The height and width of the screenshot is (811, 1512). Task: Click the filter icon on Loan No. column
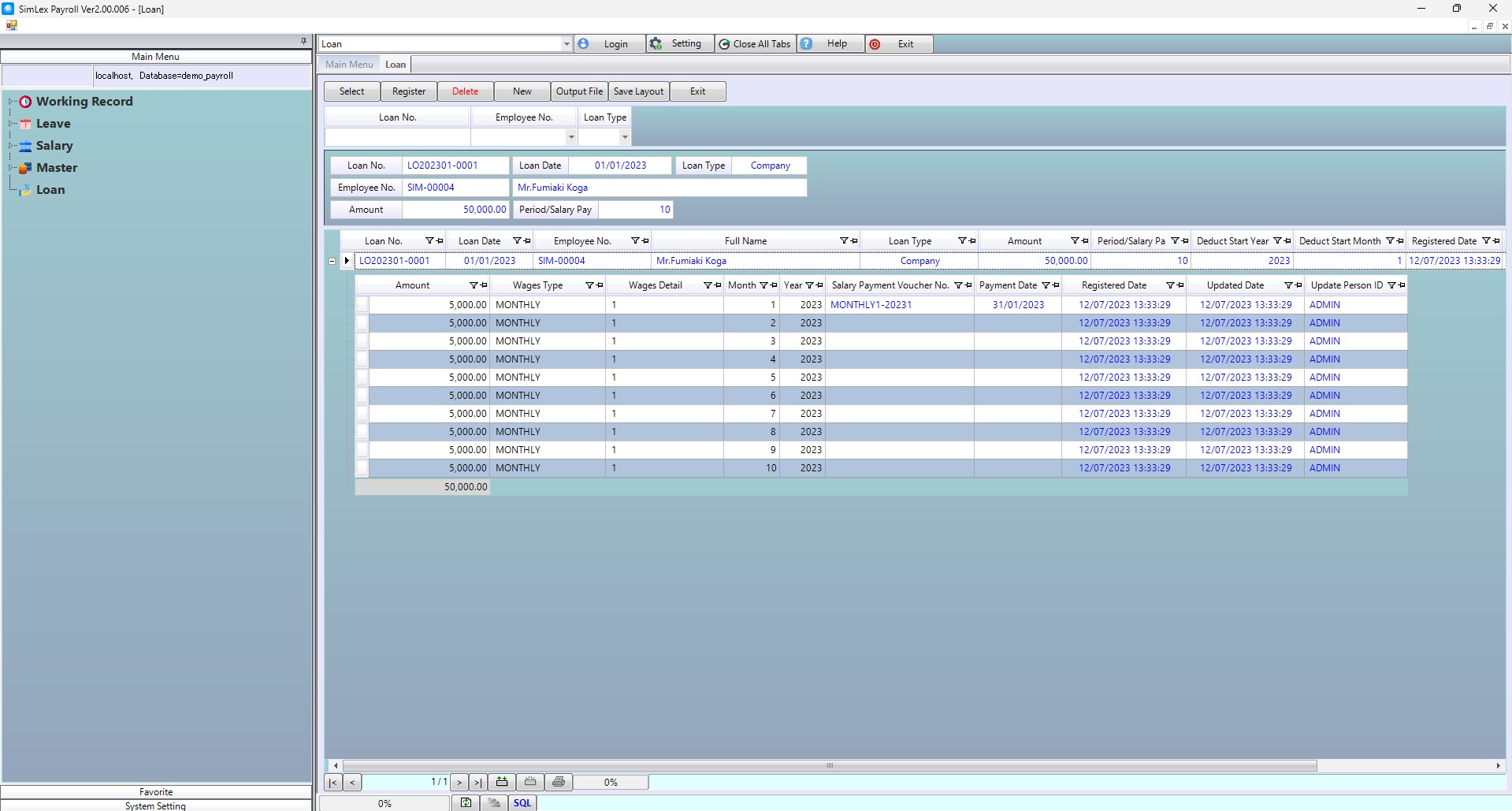tap(429, 241)
